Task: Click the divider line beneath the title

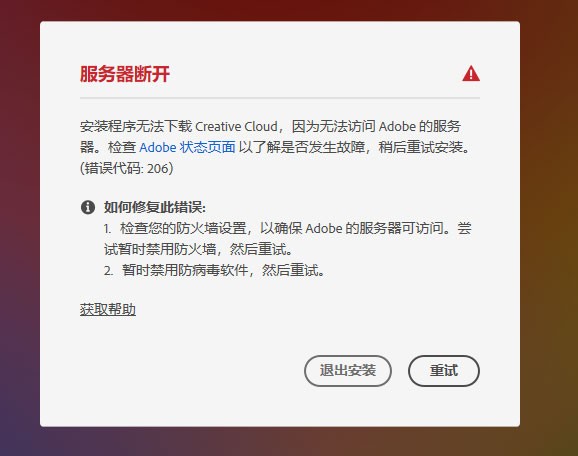Action: [x=280, y=98]
